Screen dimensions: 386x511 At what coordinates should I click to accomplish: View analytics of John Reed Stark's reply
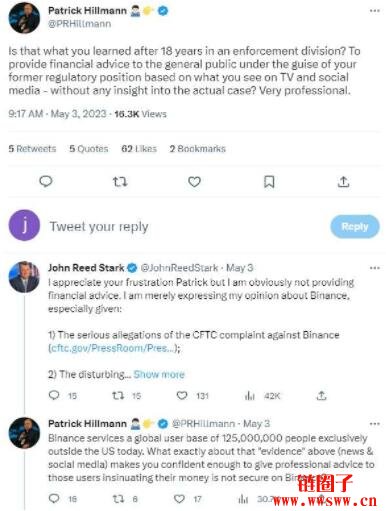coord(250,396)
